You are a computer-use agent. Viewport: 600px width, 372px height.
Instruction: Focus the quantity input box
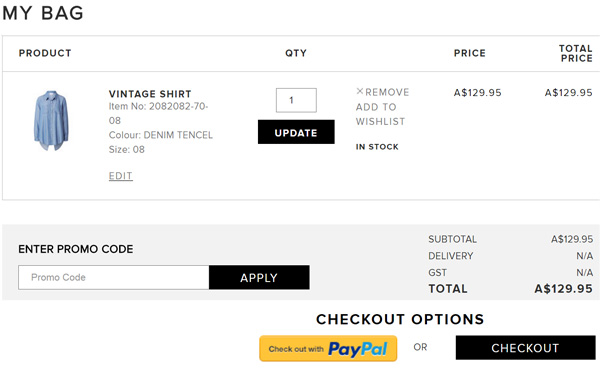tap(296, 100)
